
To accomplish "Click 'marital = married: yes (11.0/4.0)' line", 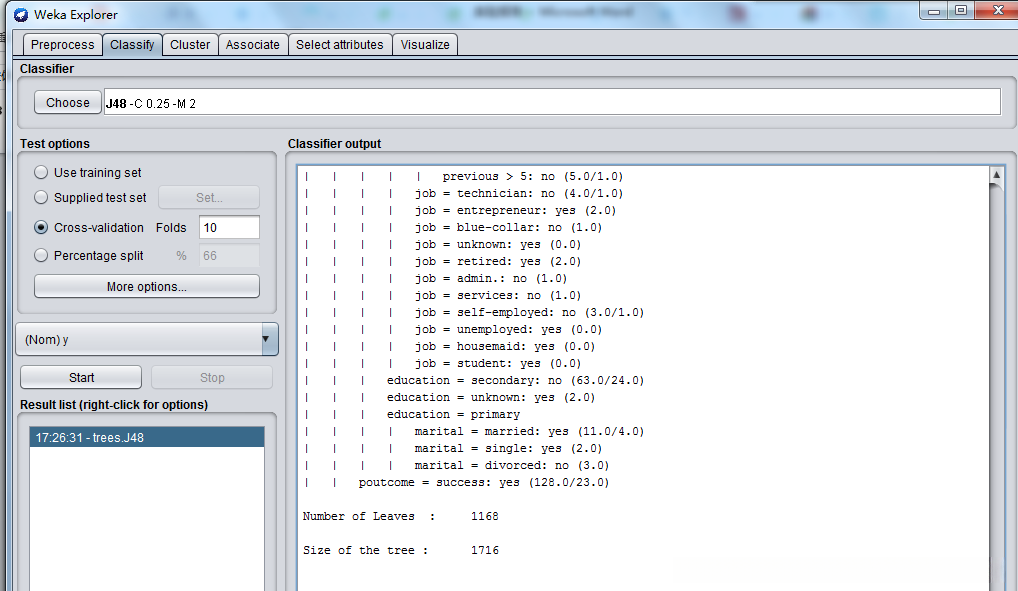I will coord(529,431).
